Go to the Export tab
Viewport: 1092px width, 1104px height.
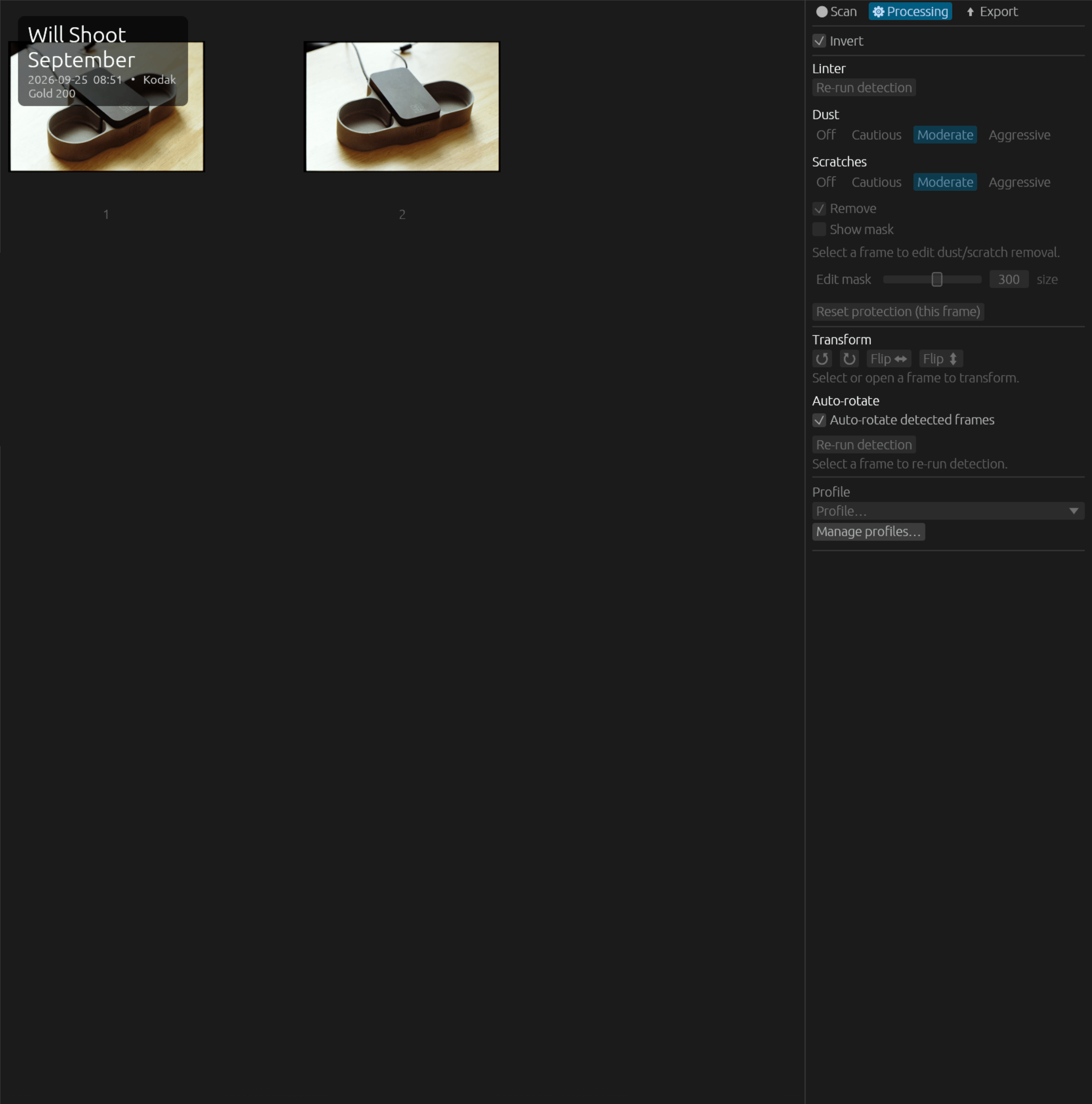(992, 11)
